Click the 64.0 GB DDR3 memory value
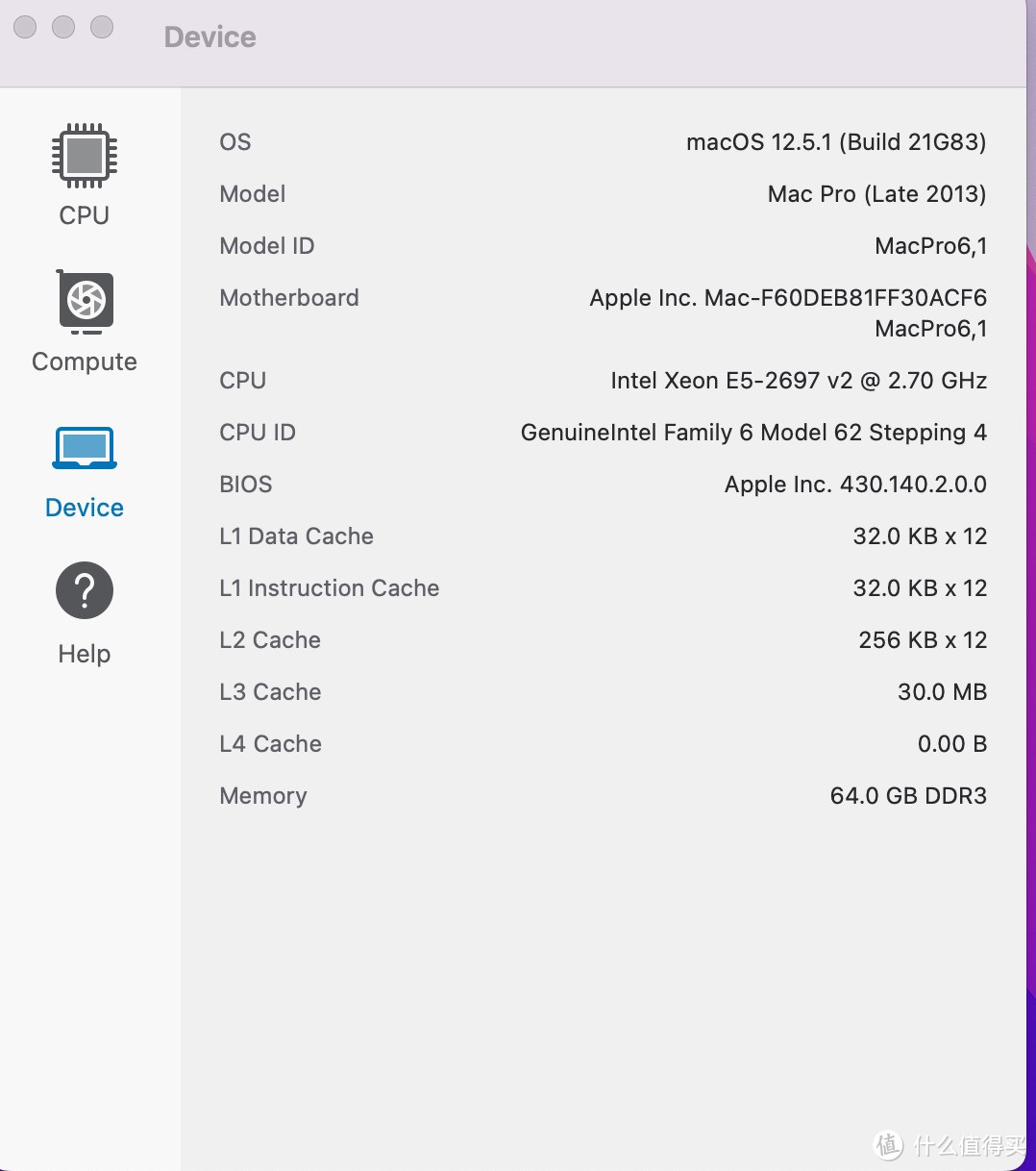This screenshot has width=1036, height=1171. tap(907, 796)
